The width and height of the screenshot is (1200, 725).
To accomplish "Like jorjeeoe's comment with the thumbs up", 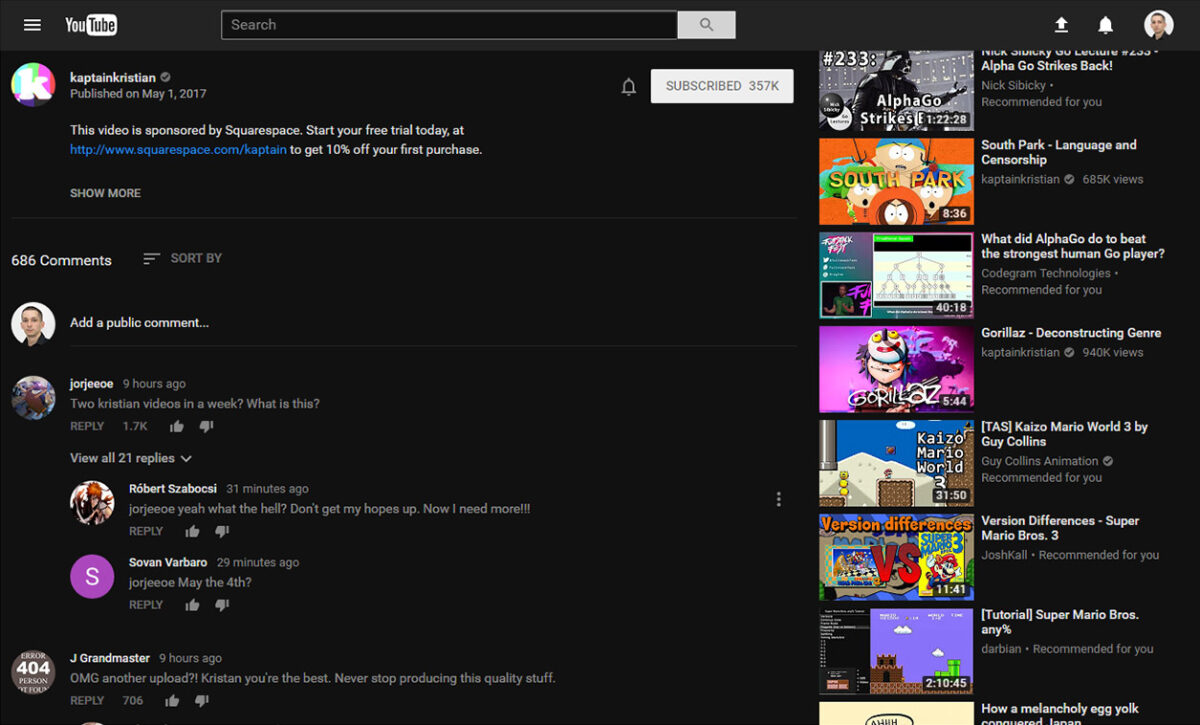I will [x=176, y=425].
